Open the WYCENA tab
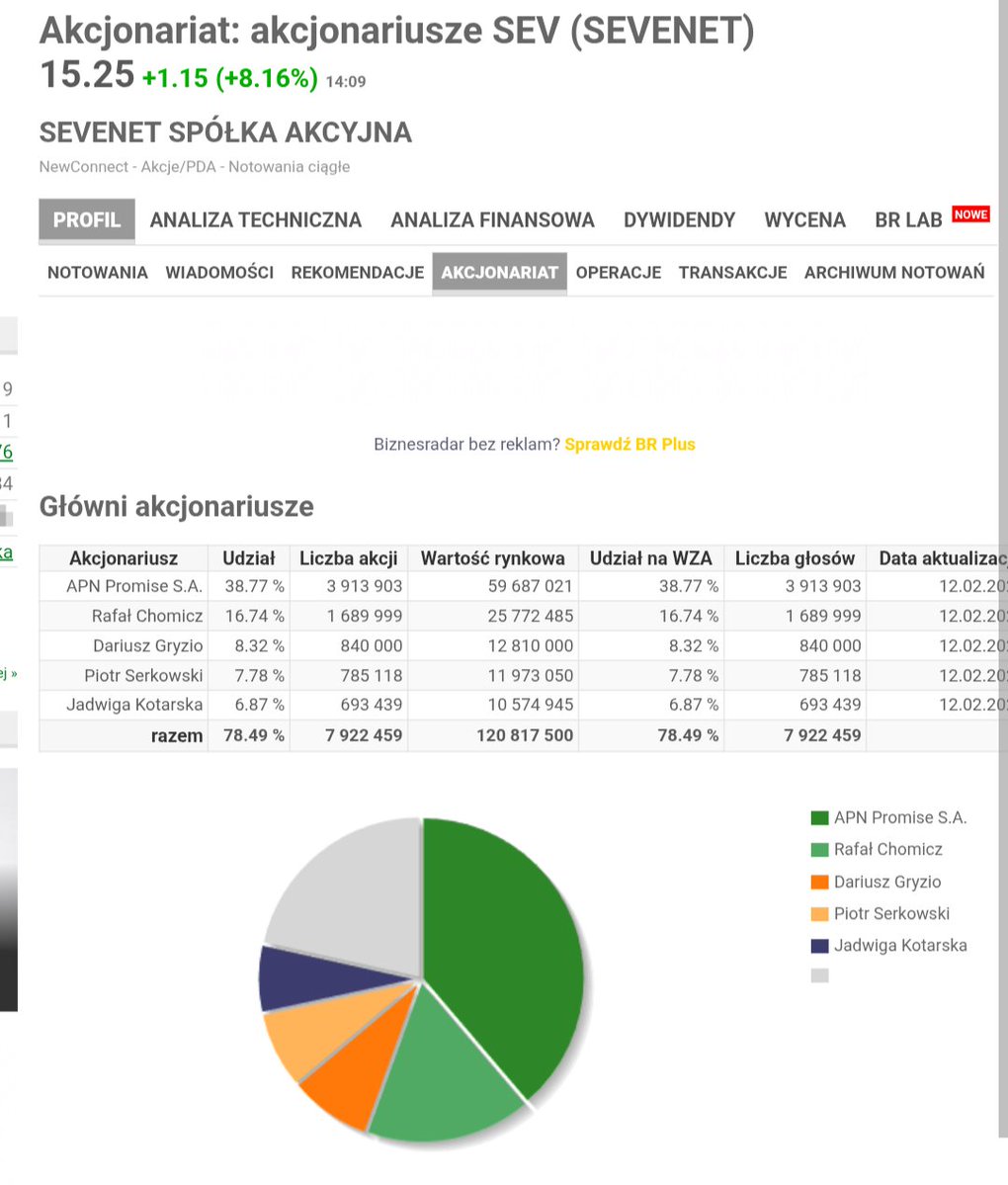1008x1185 pixels. pyautogui.click(x=804, y=220)
